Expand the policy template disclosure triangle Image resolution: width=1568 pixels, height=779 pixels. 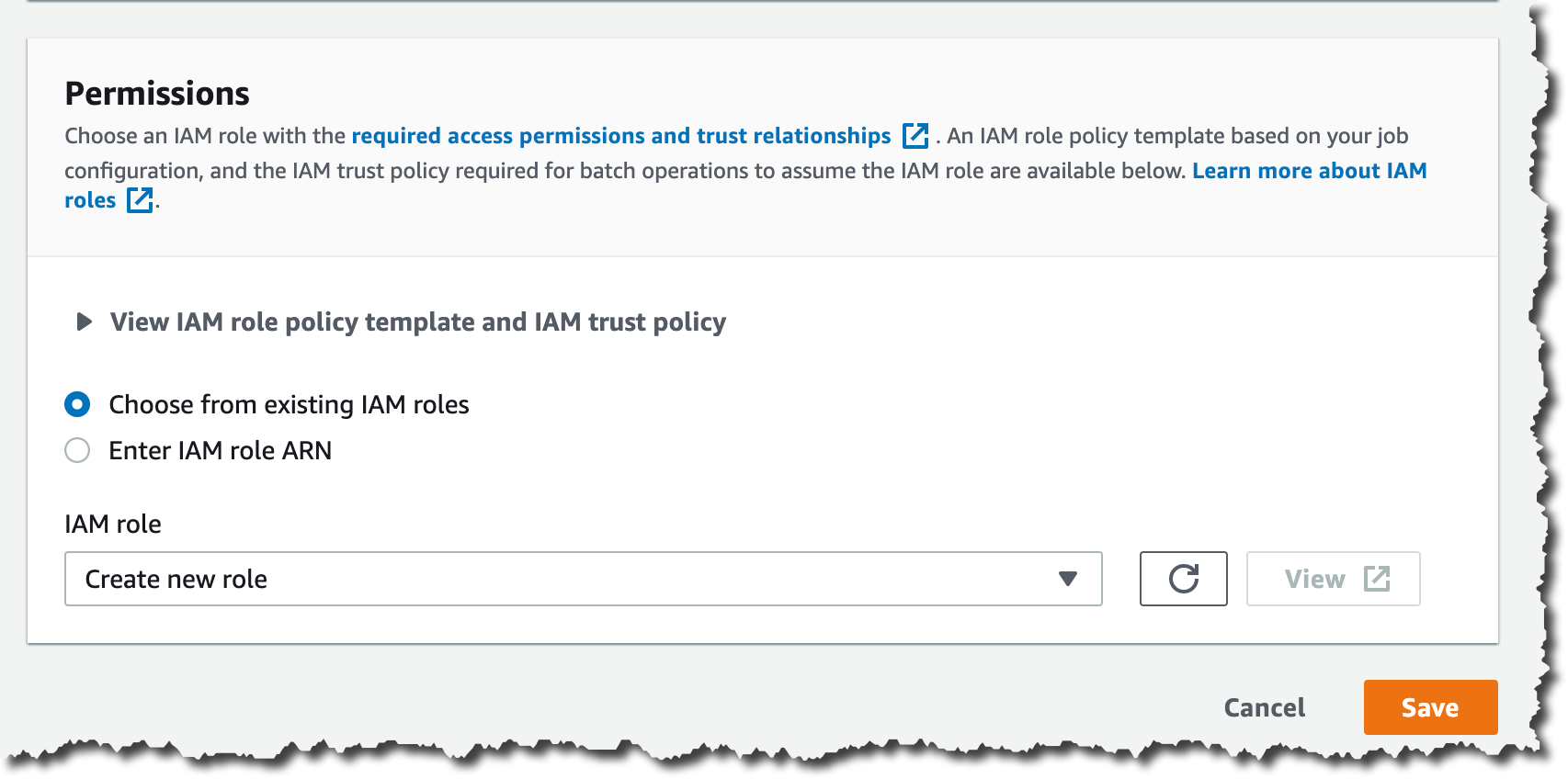tap(84, 322)
